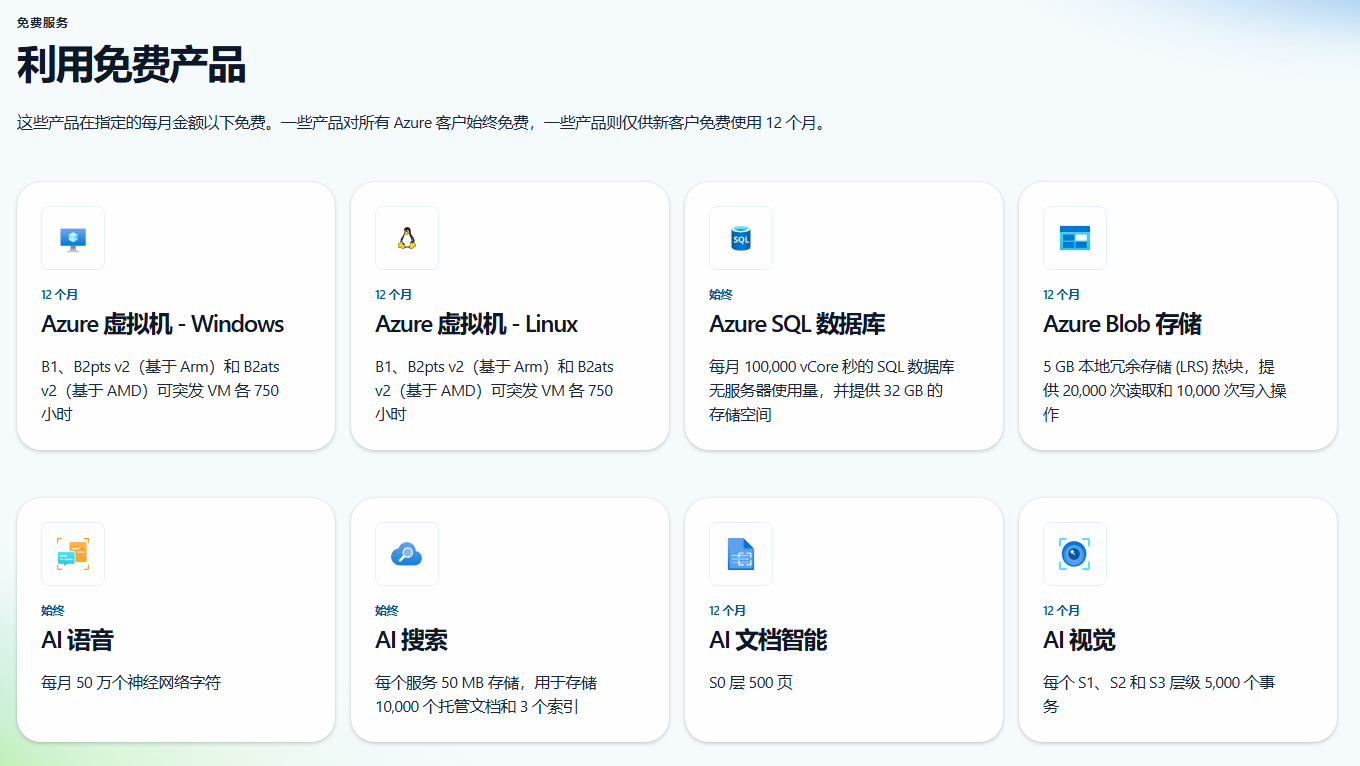The image size is (1360, 766).
Task: Click the Azure SQL database icon
Action: [741, 238]
